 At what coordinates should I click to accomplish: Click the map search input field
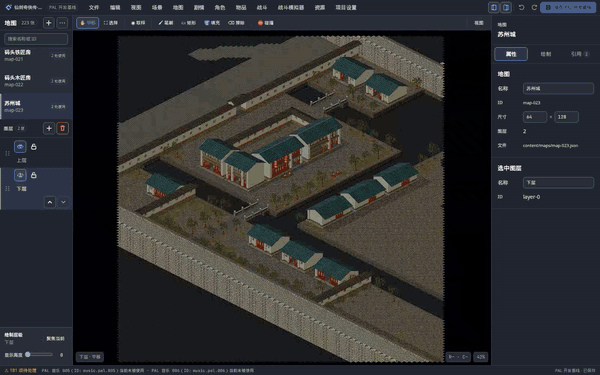pyautogui.click(x=36, y=39)
